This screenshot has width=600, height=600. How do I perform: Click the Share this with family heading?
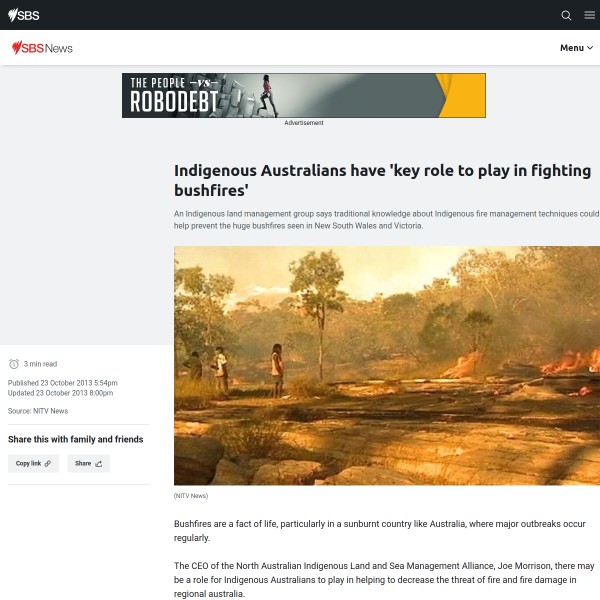click(x=76, y=439)
